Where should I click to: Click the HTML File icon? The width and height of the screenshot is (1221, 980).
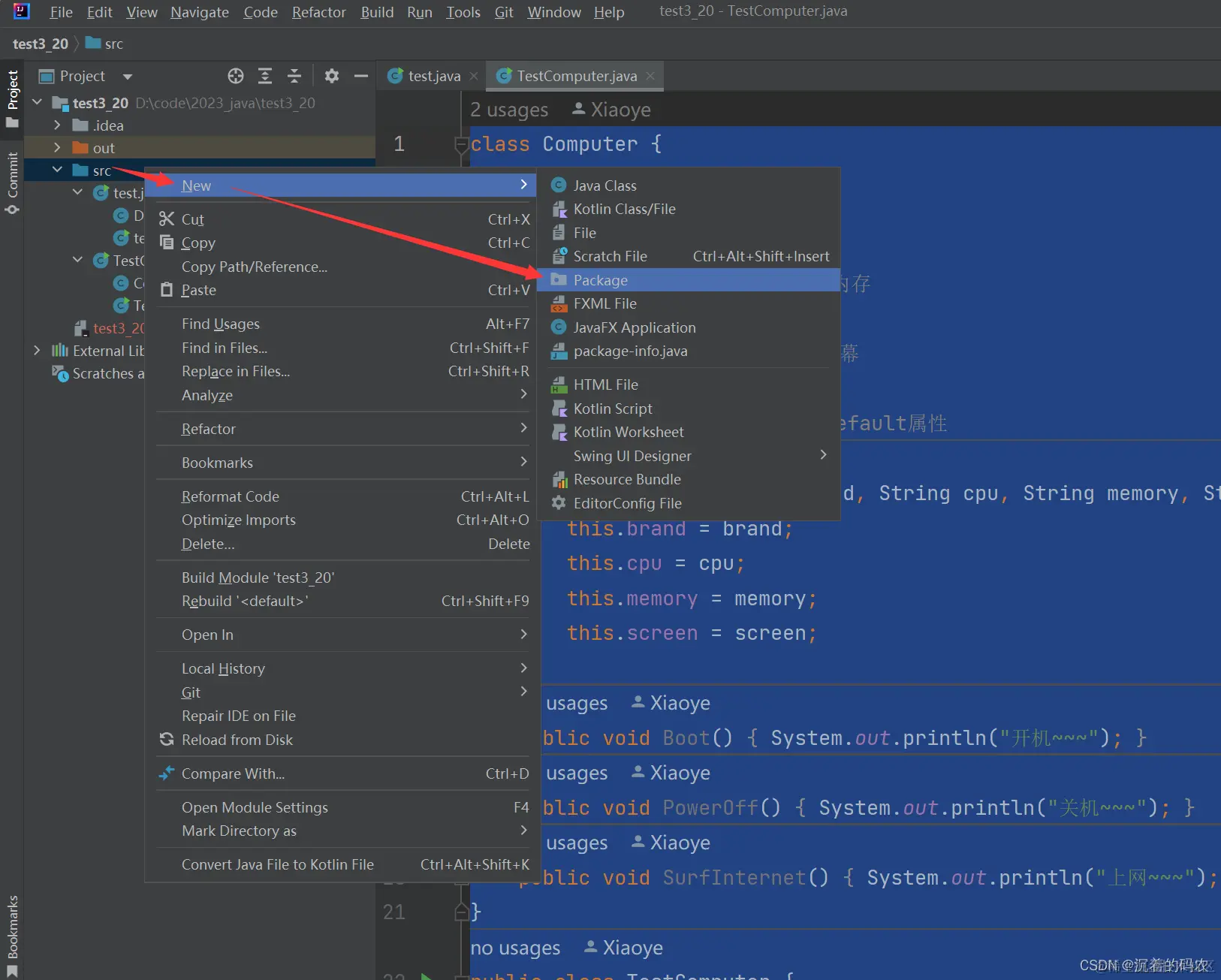click(559, 384)
